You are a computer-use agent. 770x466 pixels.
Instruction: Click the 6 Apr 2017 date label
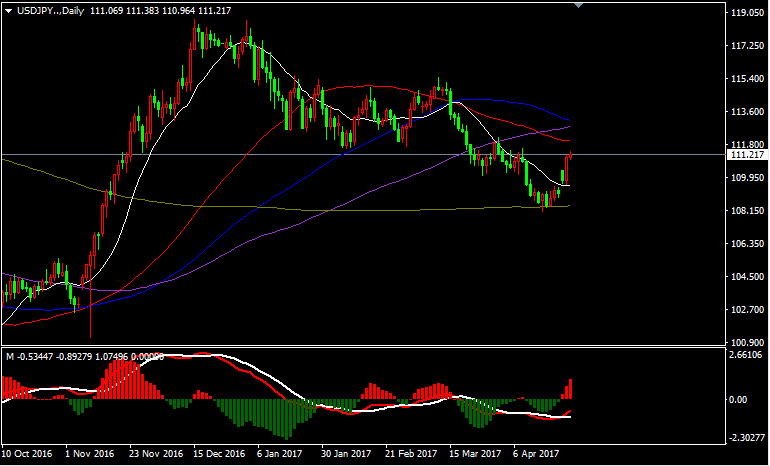pos(537,454)
